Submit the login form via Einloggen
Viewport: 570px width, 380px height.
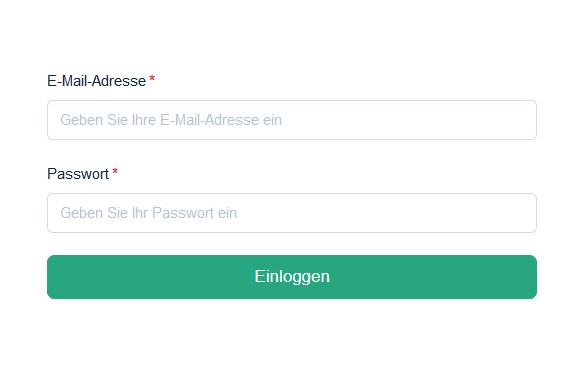click(x=292, y=277)
